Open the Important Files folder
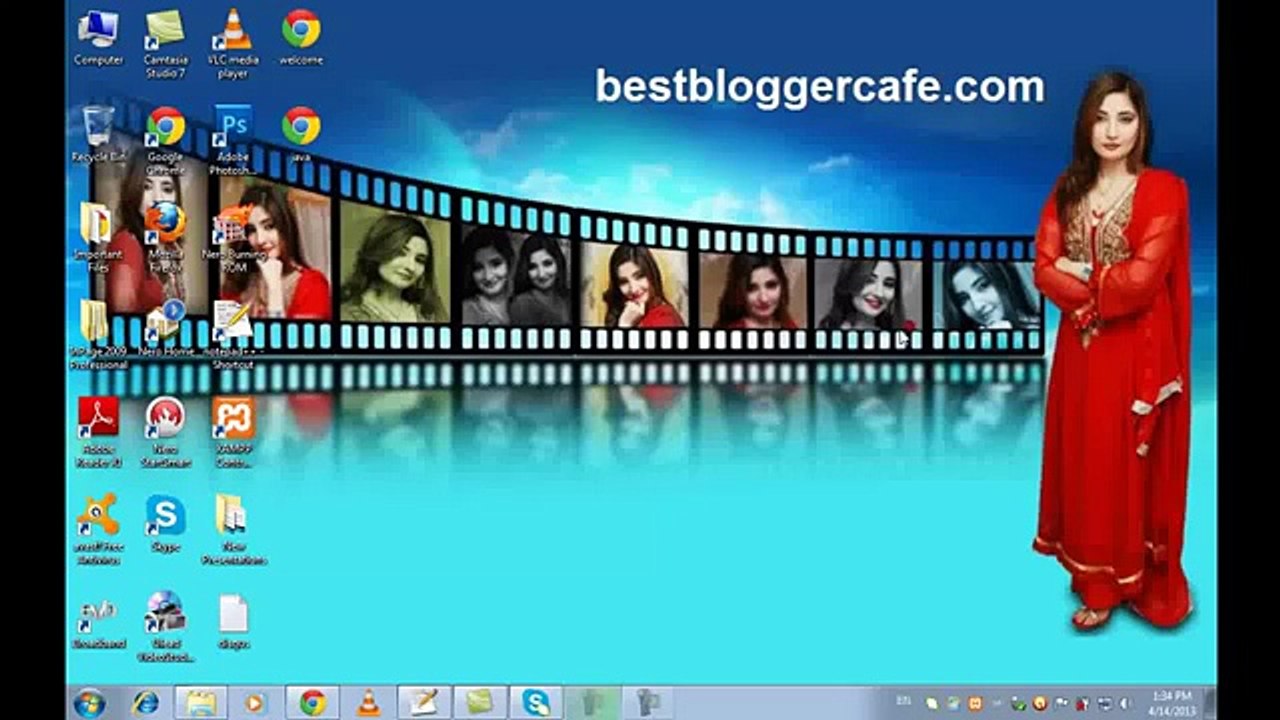 point(98,237)
